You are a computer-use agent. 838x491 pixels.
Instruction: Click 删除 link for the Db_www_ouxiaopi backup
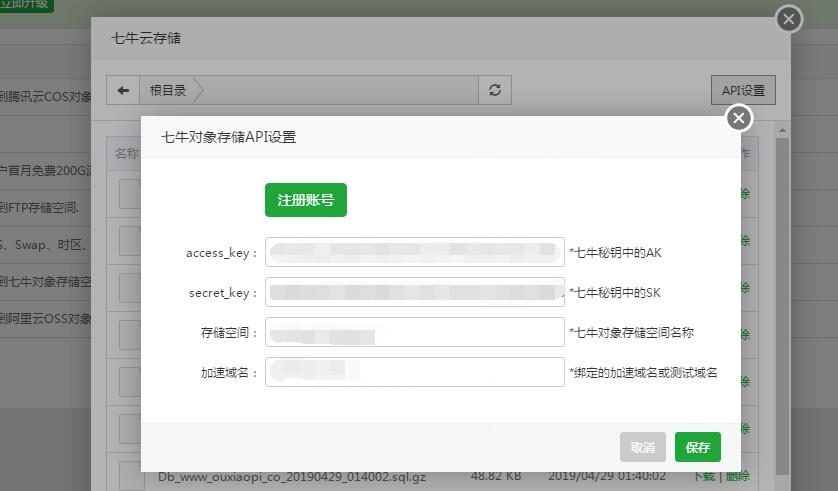738,476
